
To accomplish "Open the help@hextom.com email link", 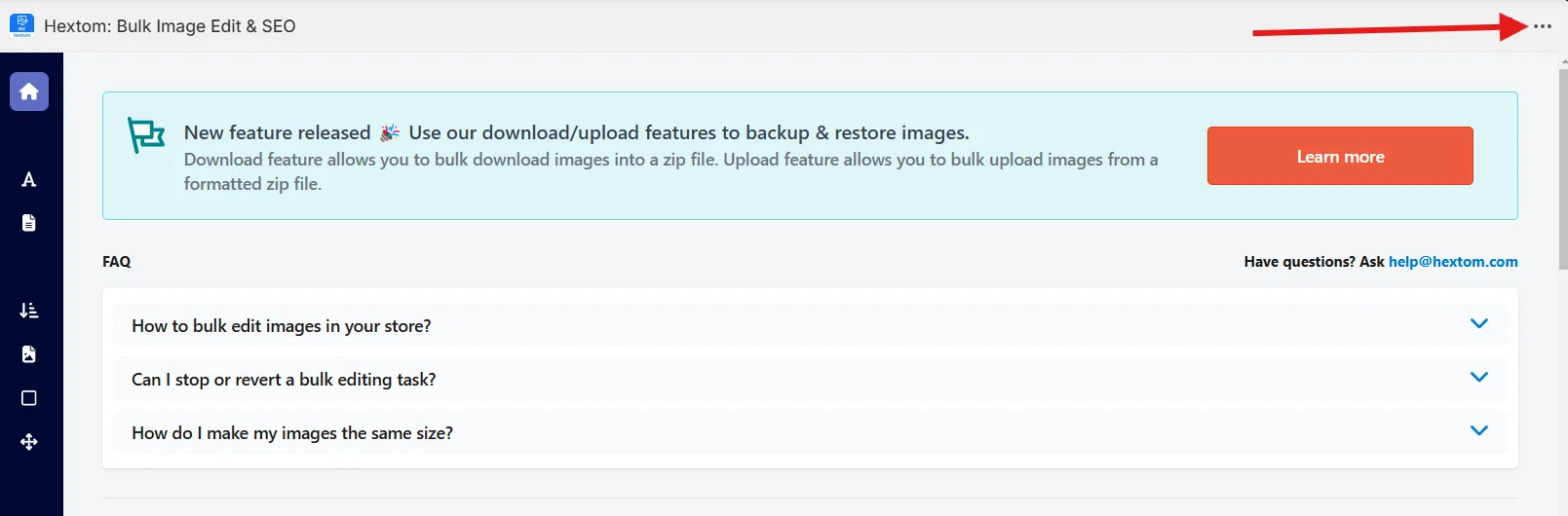I will pyautogui.click(x=1453, y=261).
